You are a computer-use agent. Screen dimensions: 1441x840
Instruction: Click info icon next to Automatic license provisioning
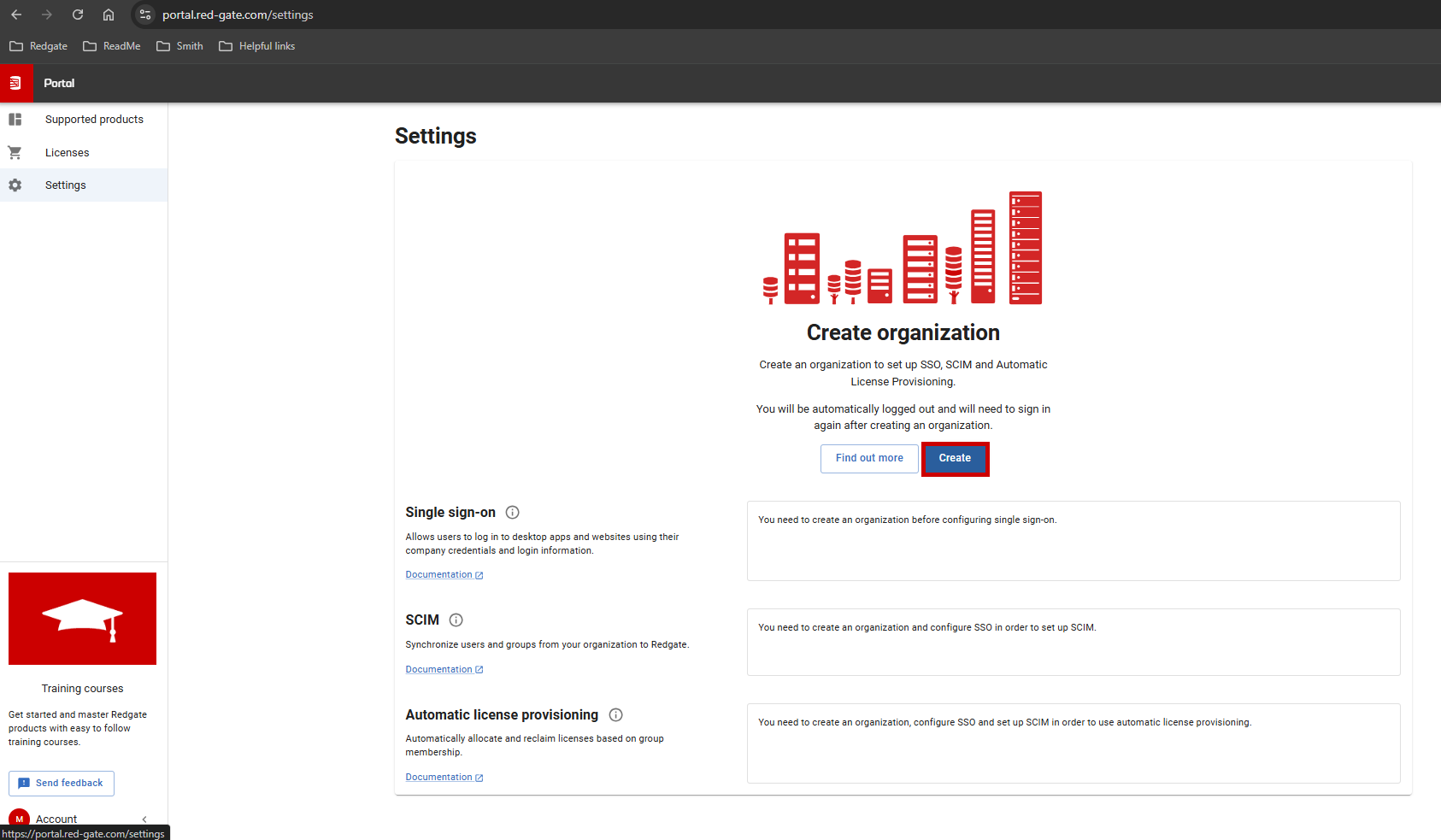[616, 715]
